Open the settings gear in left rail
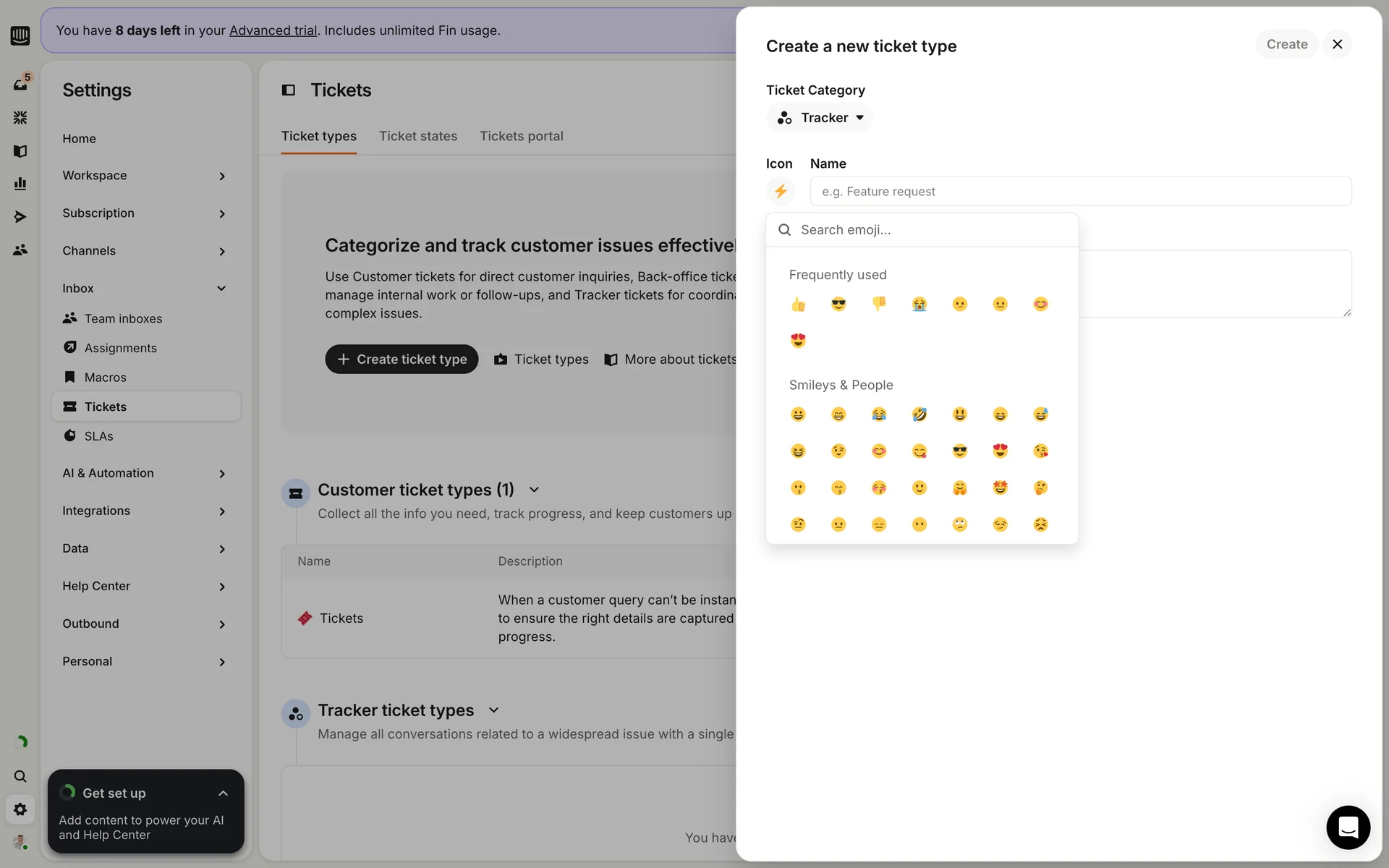 20,809
